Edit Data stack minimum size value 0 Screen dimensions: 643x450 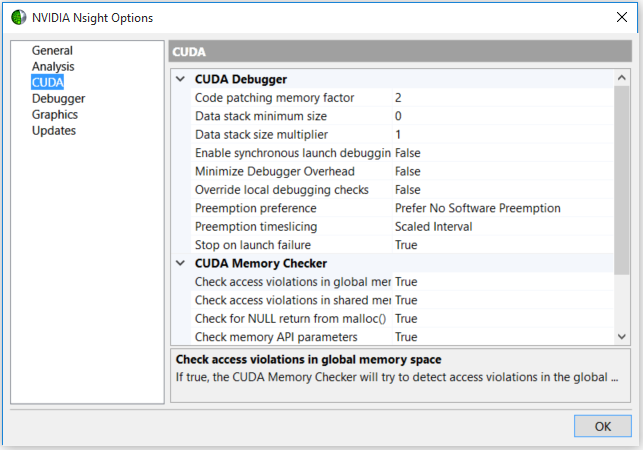pyautogui.click(x=503, y=116)
